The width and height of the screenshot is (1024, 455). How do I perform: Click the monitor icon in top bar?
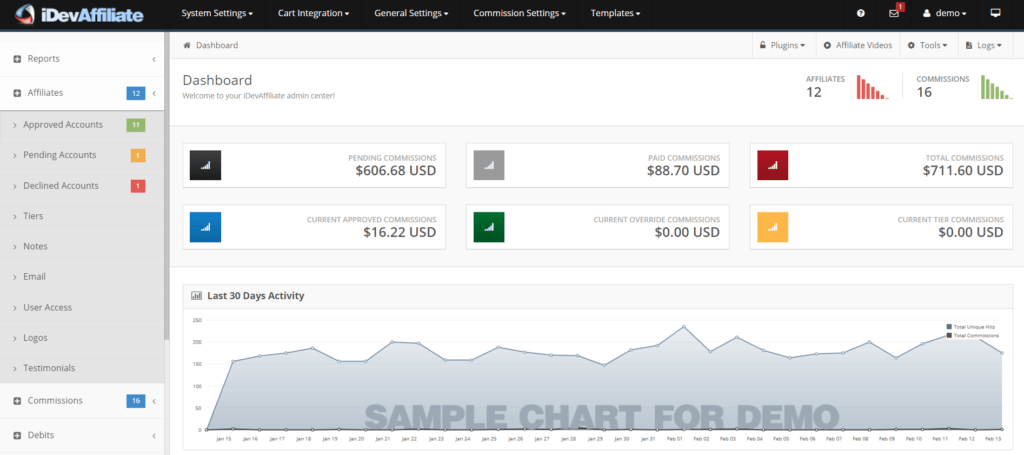pyautogui.click(x=994, y=14)
